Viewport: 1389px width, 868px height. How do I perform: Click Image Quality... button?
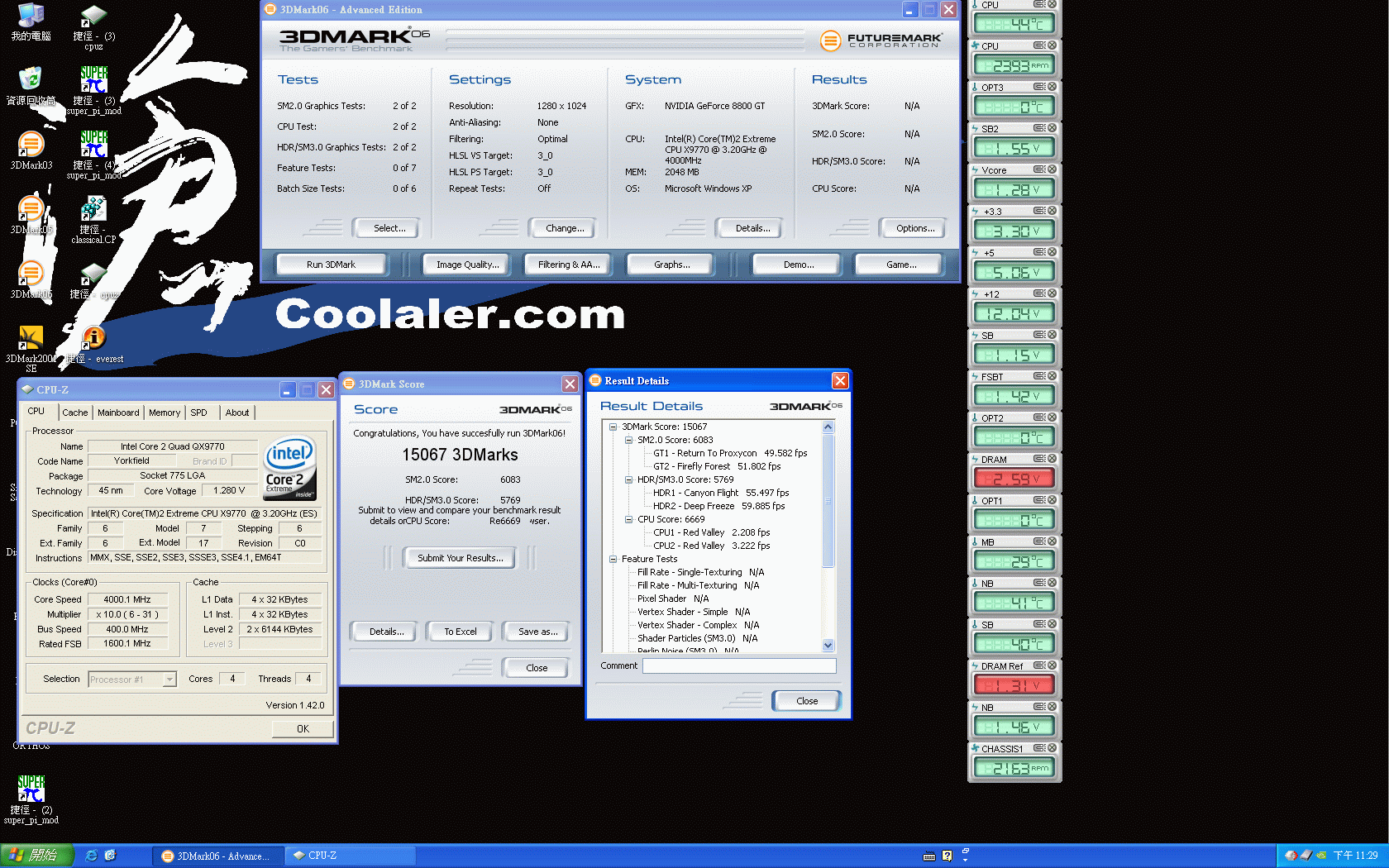[468, 265]
